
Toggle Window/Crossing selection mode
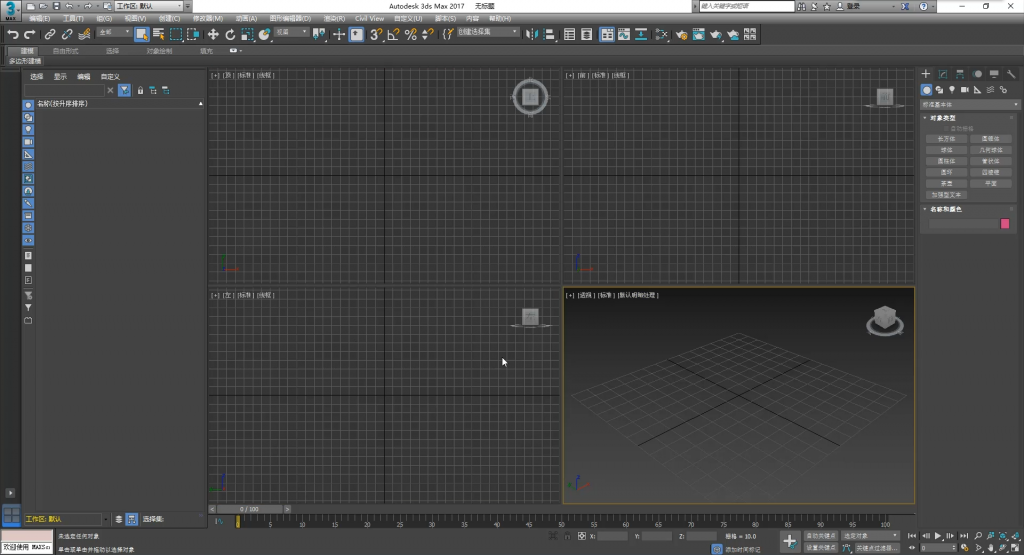193,35
